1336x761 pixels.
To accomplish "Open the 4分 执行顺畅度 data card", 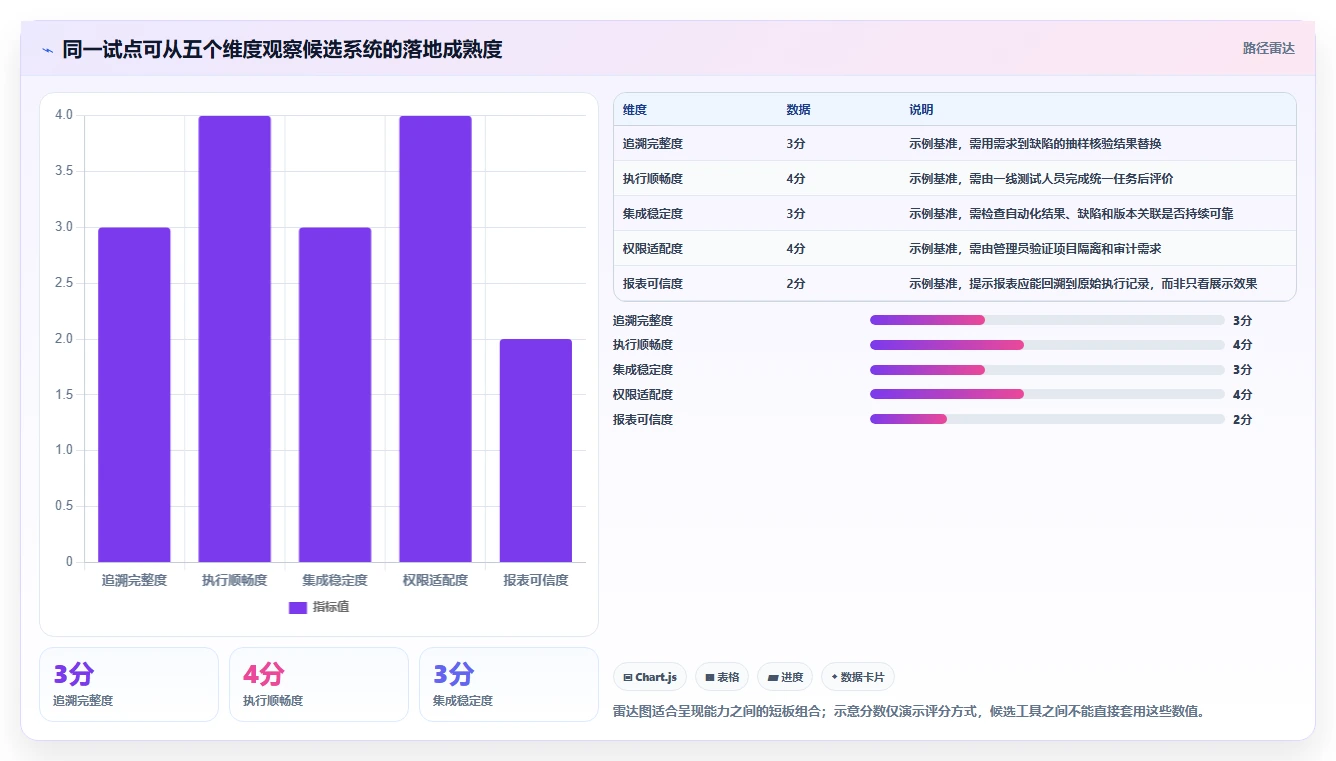I will click(x=319, y=684).
